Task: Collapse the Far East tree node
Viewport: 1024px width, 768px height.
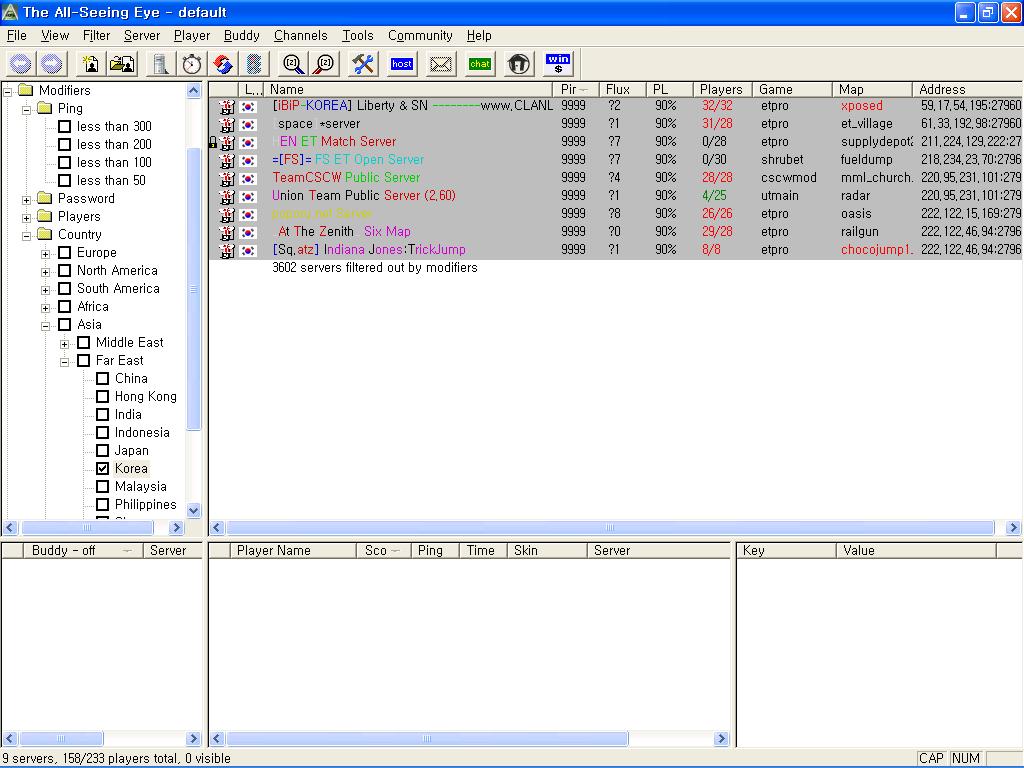Action: coord(65,361)
